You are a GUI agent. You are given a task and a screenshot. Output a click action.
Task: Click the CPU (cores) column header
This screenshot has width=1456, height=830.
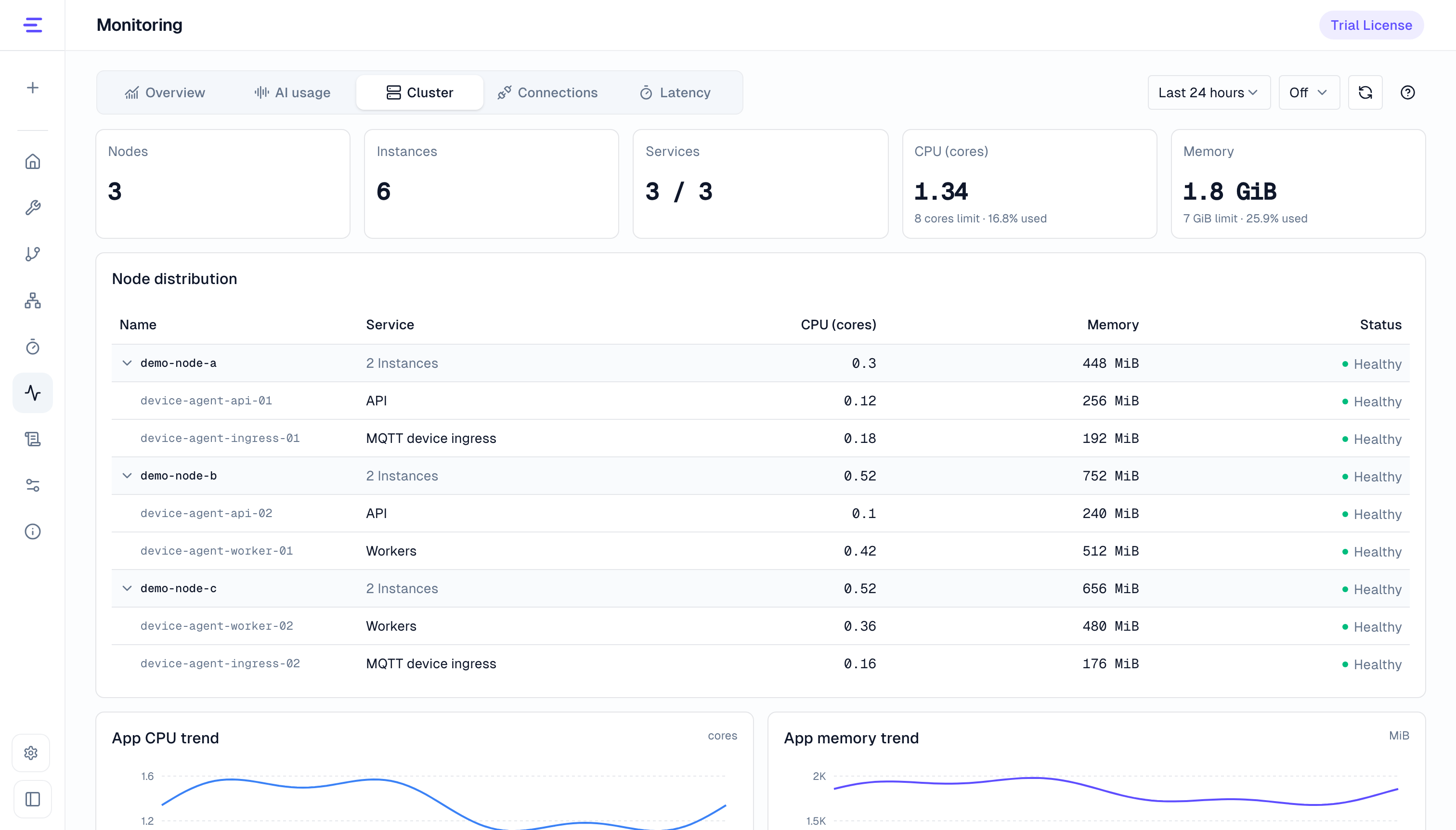click(x=839, y=325)
